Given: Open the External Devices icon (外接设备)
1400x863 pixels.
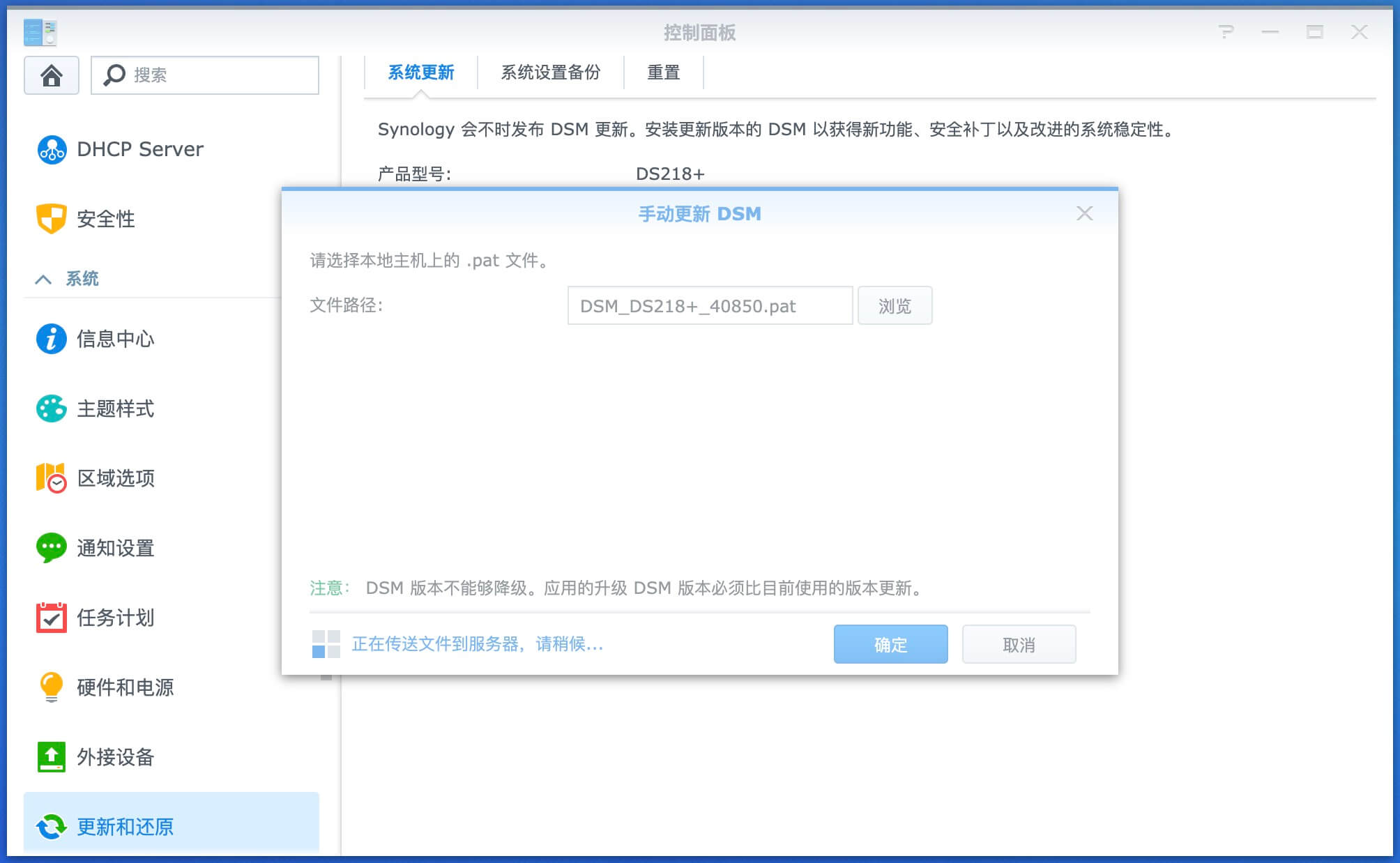Looking at the screenshot, I should click(52, 757).
